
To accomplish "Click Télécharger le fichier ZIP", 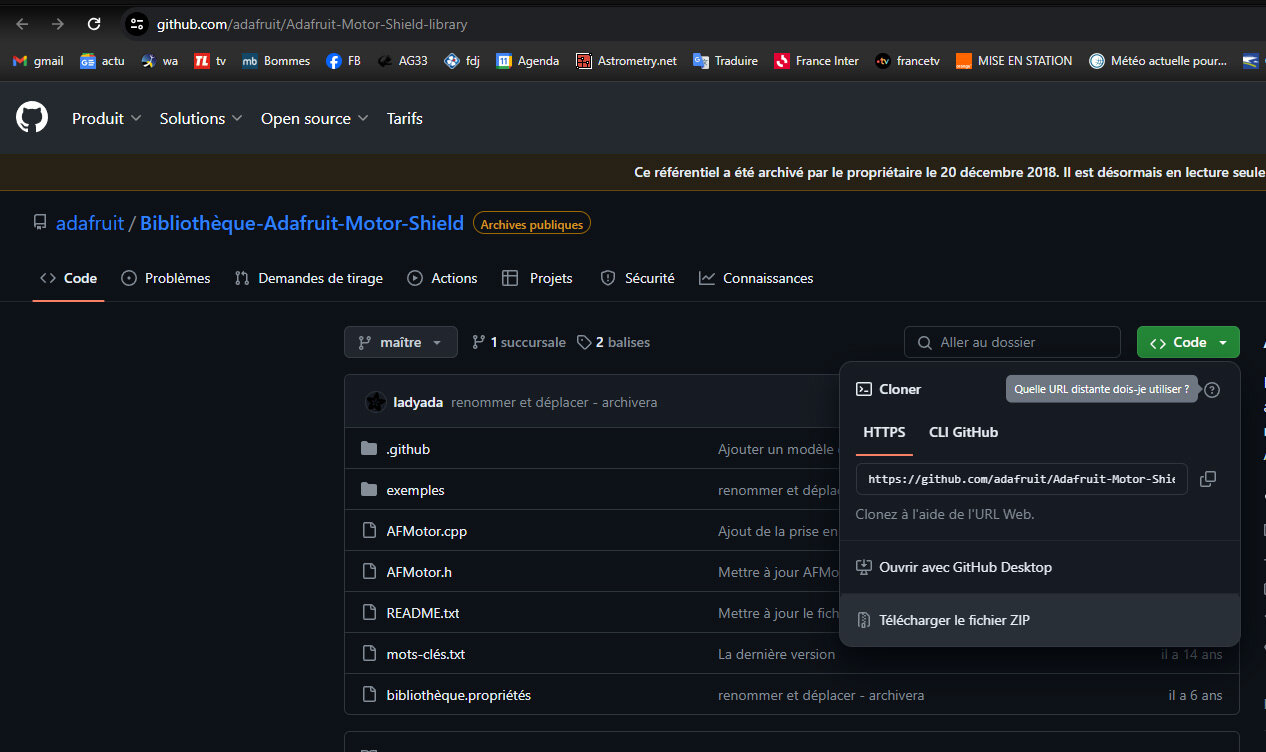I will click(1040, 620).
